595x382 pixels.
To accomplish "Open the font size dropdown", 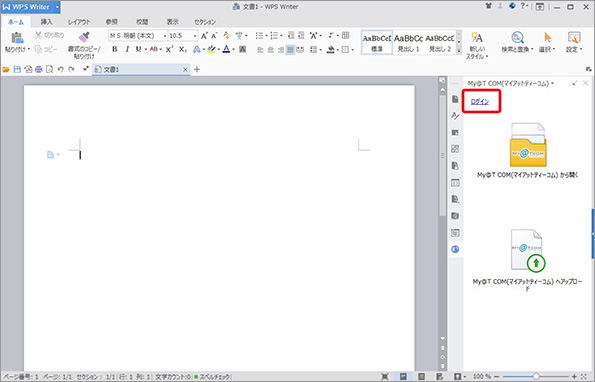I will coord(195,36).
